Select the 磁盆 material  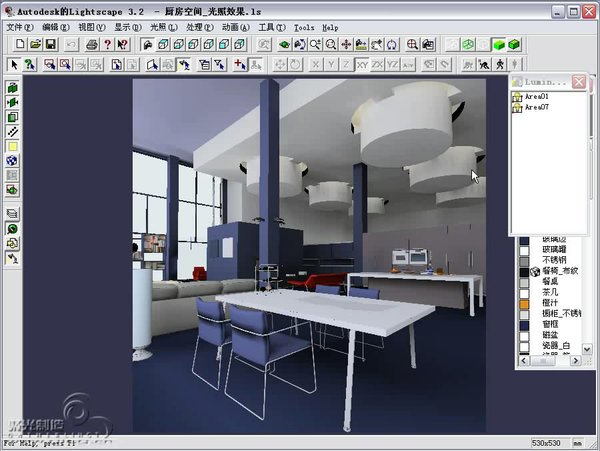click(x=550, y=335)
